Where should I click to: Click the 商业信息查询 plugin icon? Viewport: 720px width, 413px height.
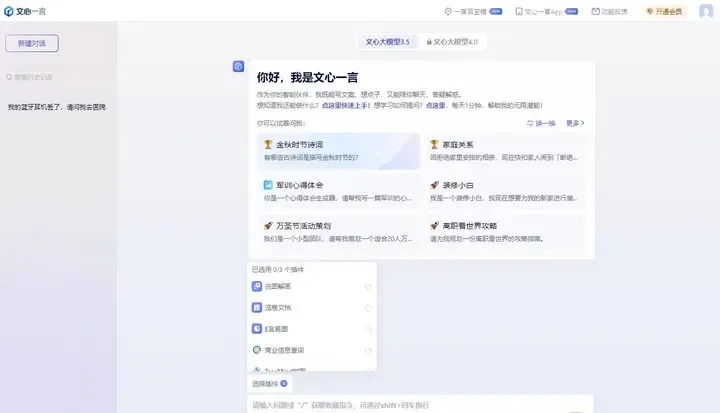(257, 350)
